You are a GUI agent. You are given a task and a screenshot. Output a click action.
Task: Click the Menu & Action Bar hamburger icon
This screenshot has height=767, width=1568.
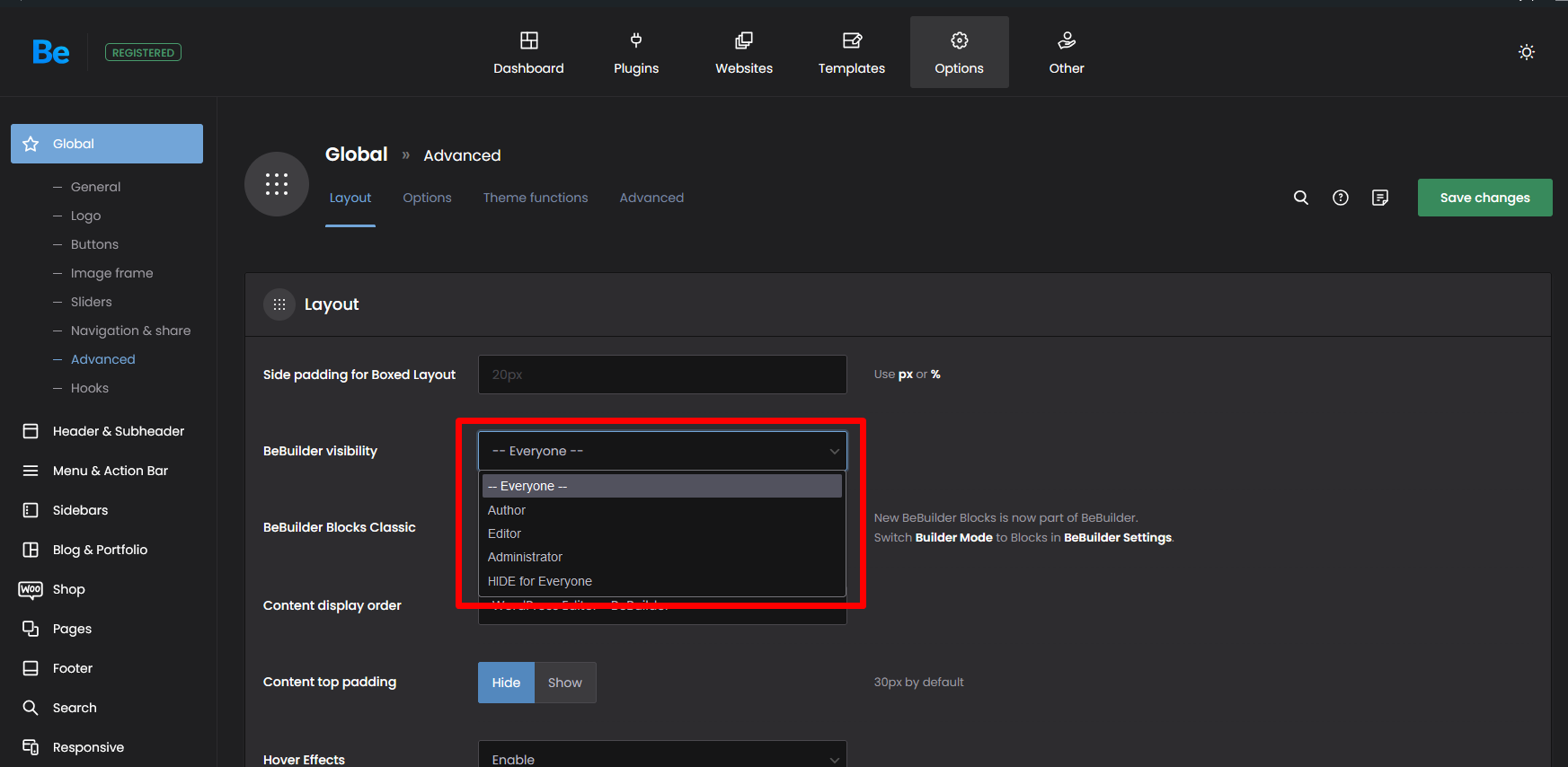pos(31,471)
